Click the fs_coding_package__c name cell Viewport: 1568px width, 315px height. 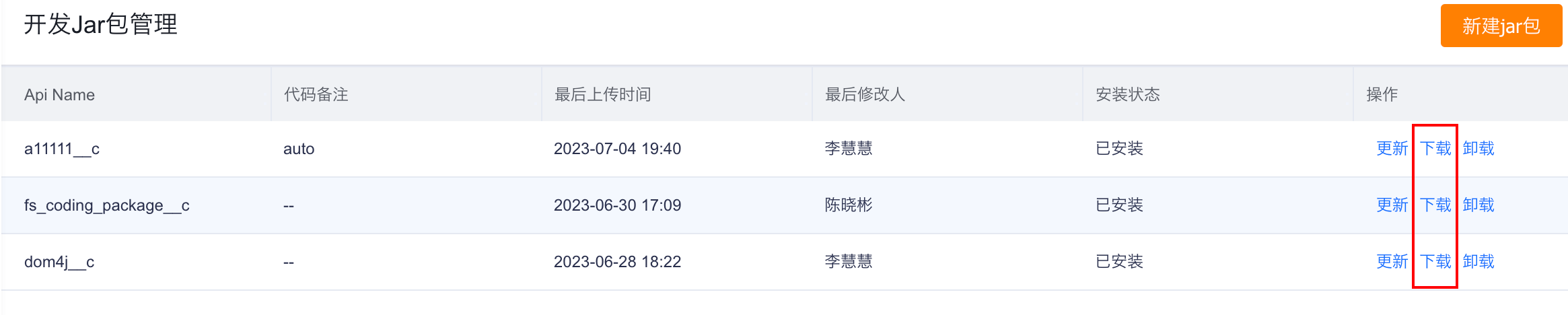point(106,205)
